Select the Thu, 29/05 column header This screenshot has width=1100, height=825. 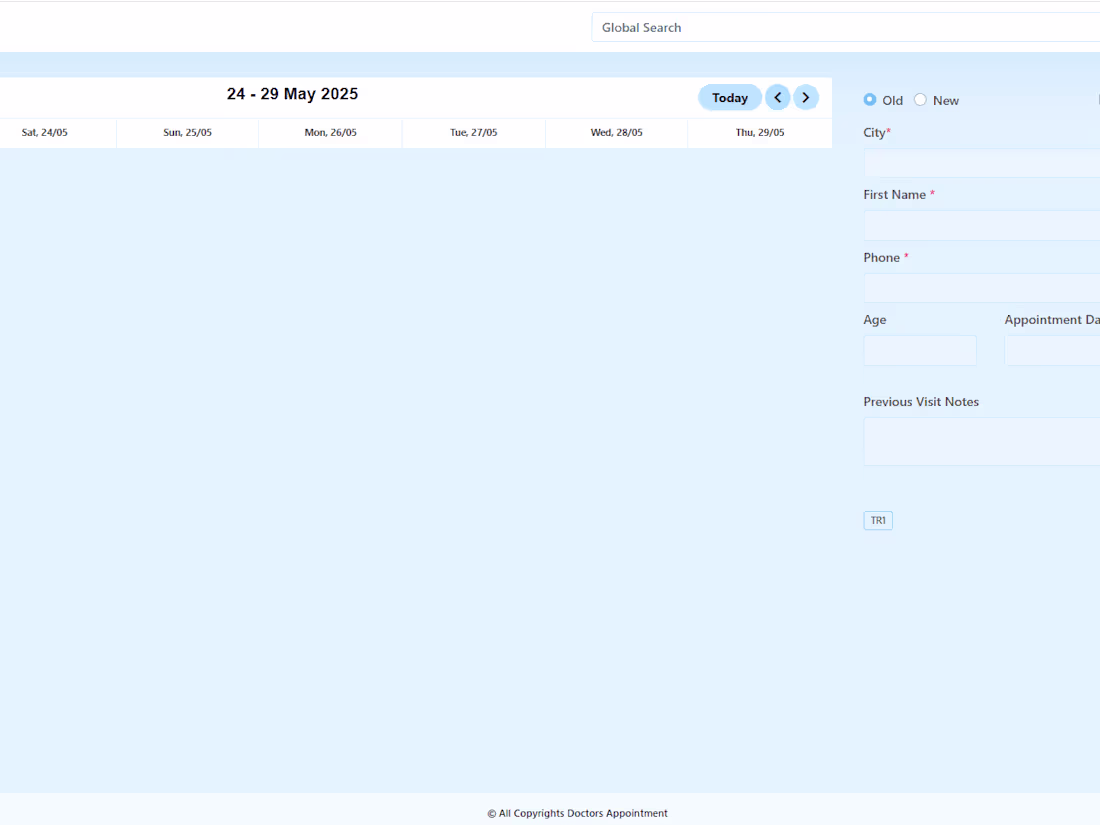759,132
